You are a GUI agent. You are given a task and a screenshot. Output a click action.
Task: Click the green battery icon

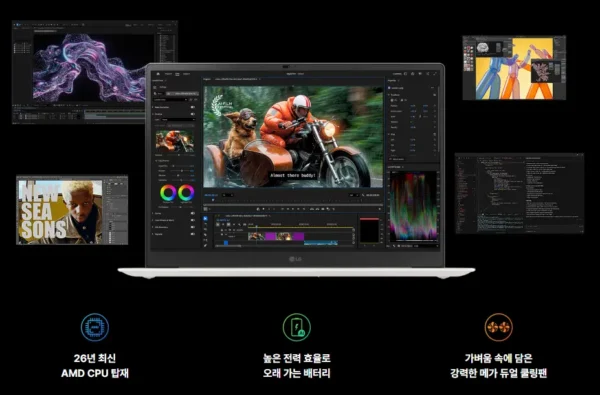297,327
